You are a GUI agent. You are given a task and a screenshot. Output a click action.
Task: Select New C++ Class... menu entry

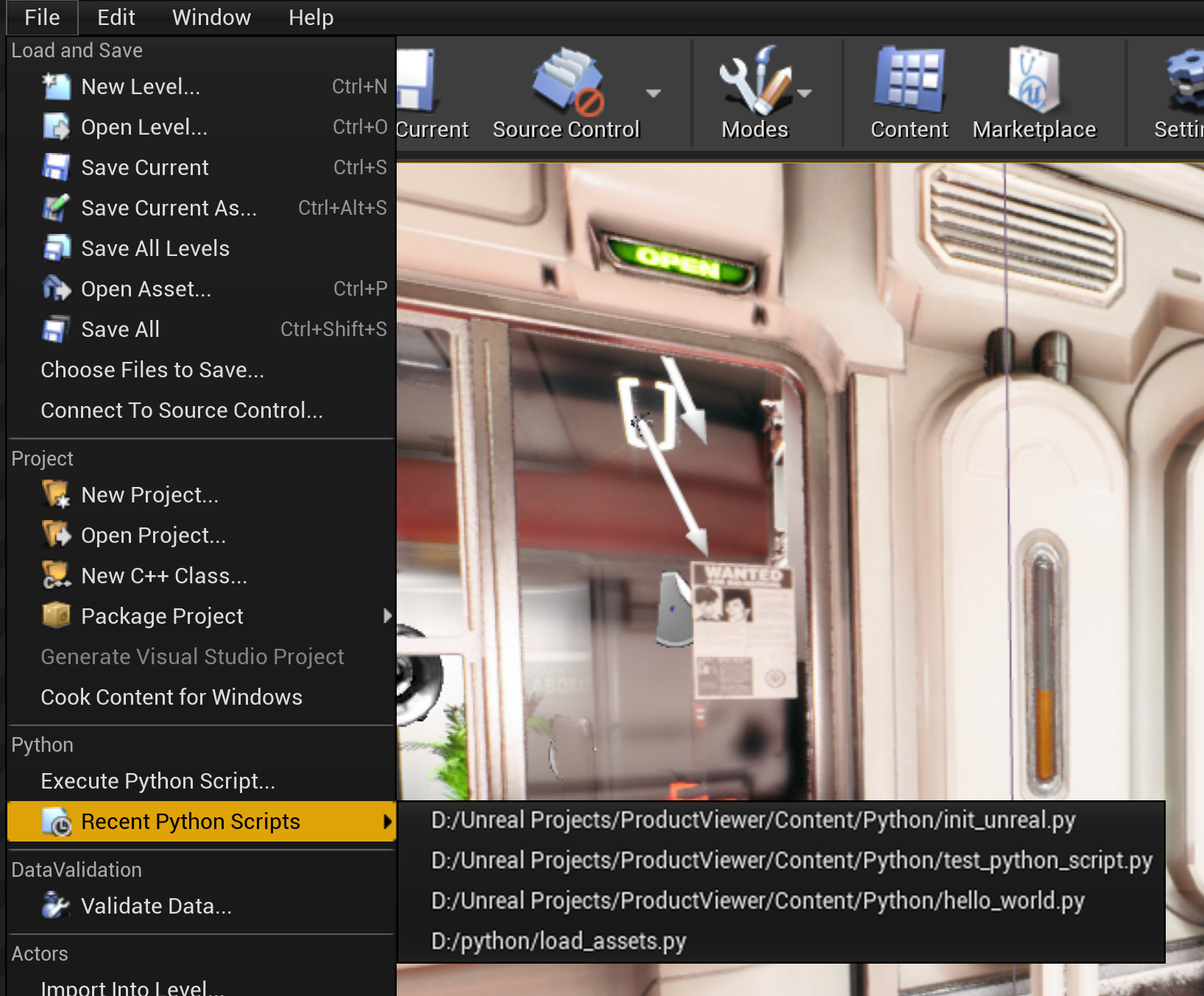coord(201,576)
